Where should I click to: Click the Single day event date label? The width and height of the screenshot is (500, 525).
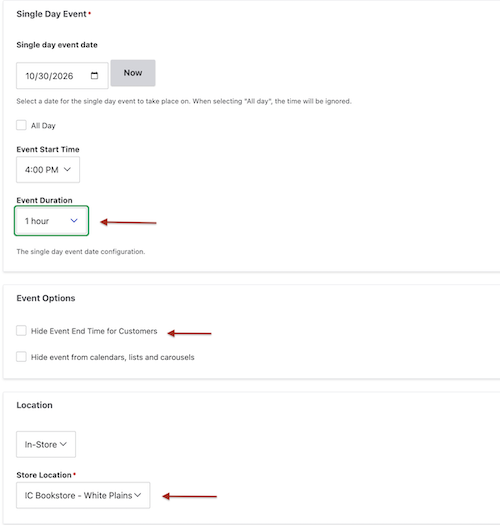tap(57, 45)
